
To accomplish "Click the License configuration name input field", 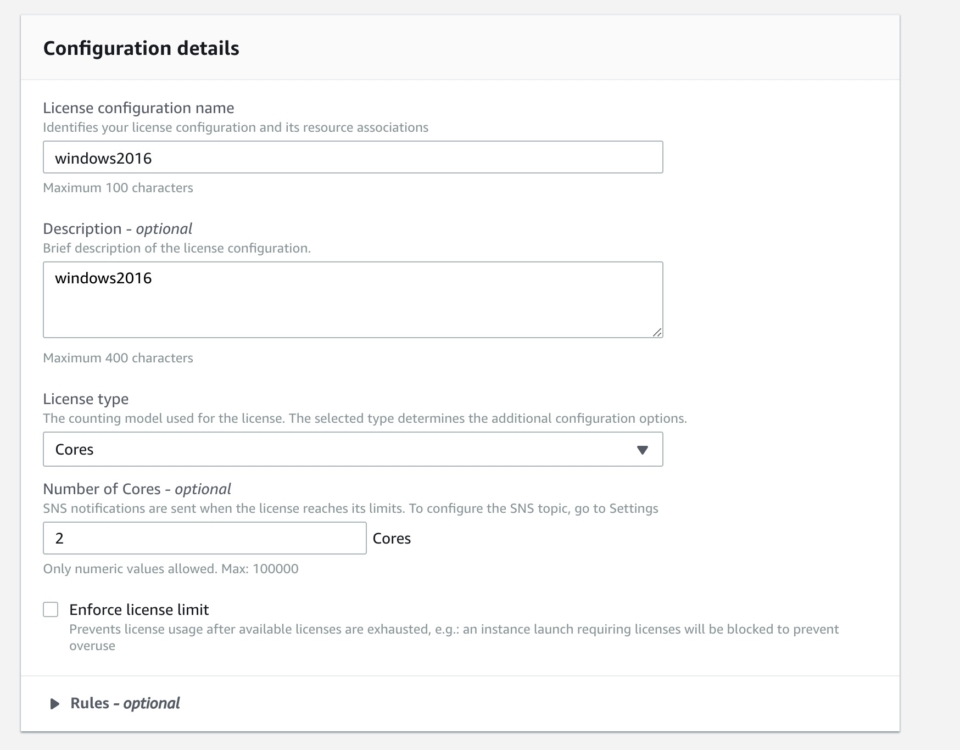I will tap(353, 157).
